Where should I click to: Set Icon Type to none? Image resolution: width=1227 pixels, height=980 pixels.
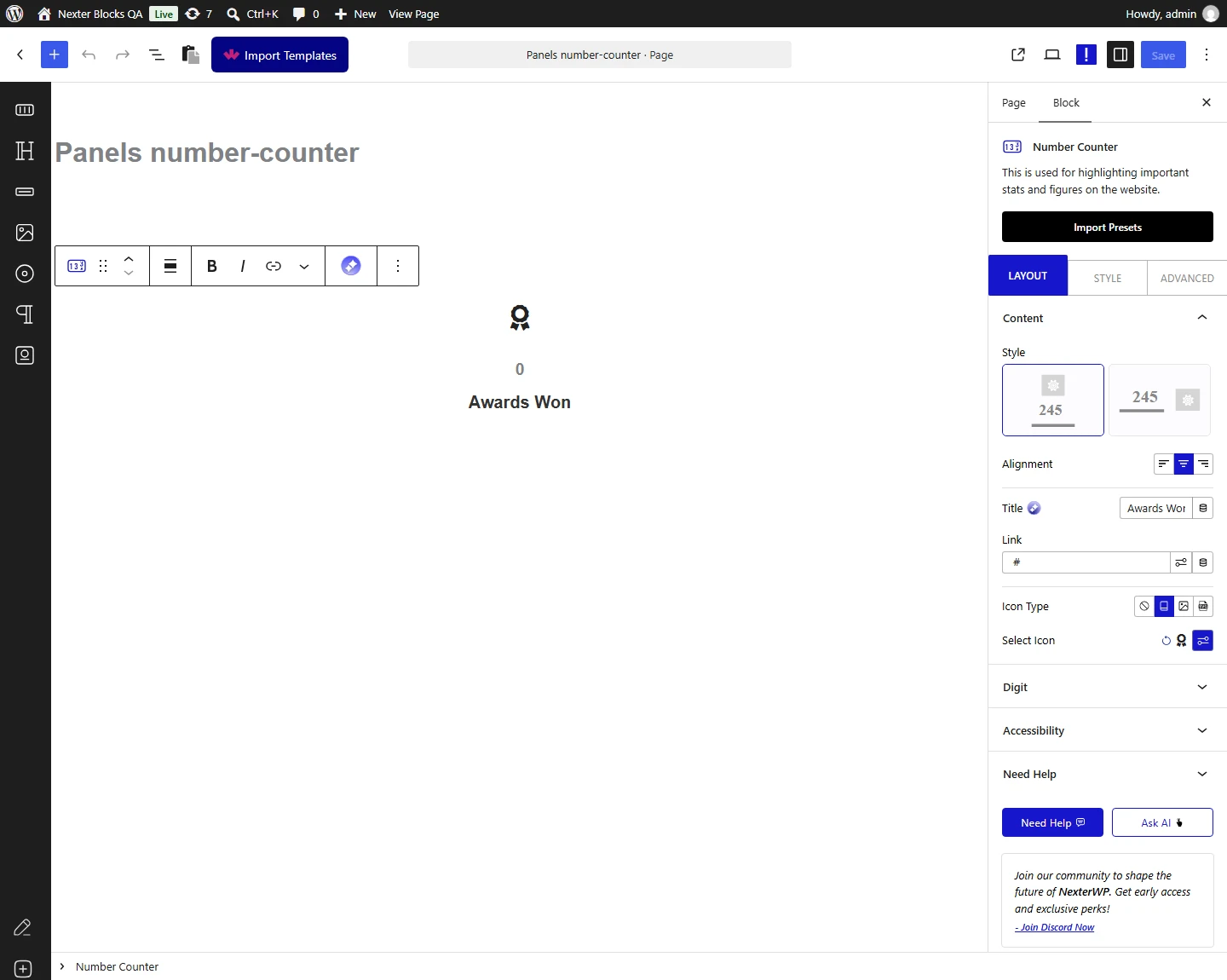pos(1144,606)
